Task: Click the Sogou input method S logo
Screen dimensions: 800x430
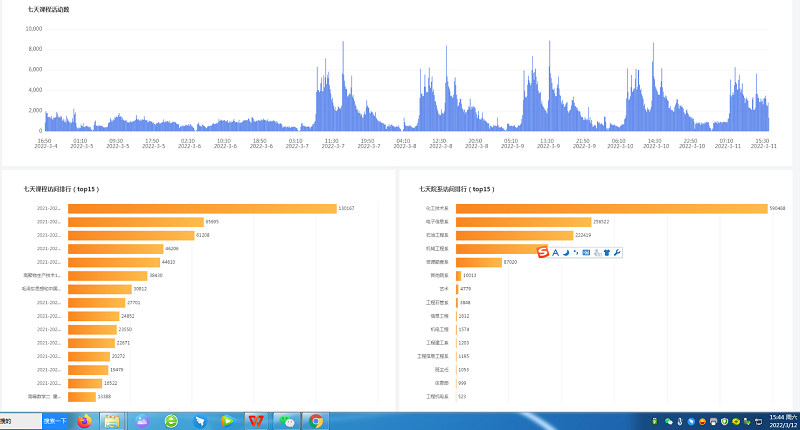Action: tap(544, 252)
